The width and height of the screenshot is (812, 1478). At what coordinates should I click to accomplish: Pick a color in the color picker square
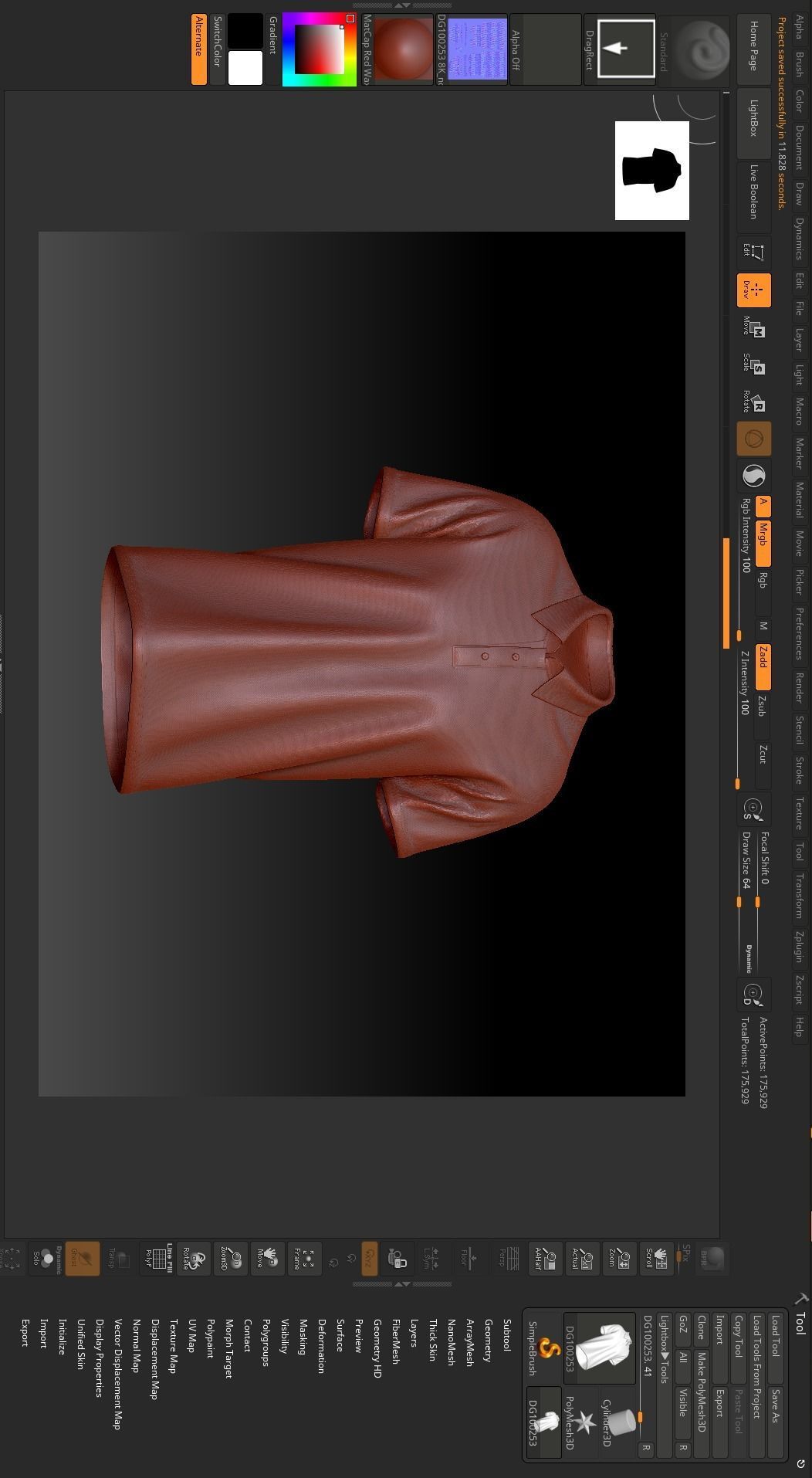tap(320, 49)
